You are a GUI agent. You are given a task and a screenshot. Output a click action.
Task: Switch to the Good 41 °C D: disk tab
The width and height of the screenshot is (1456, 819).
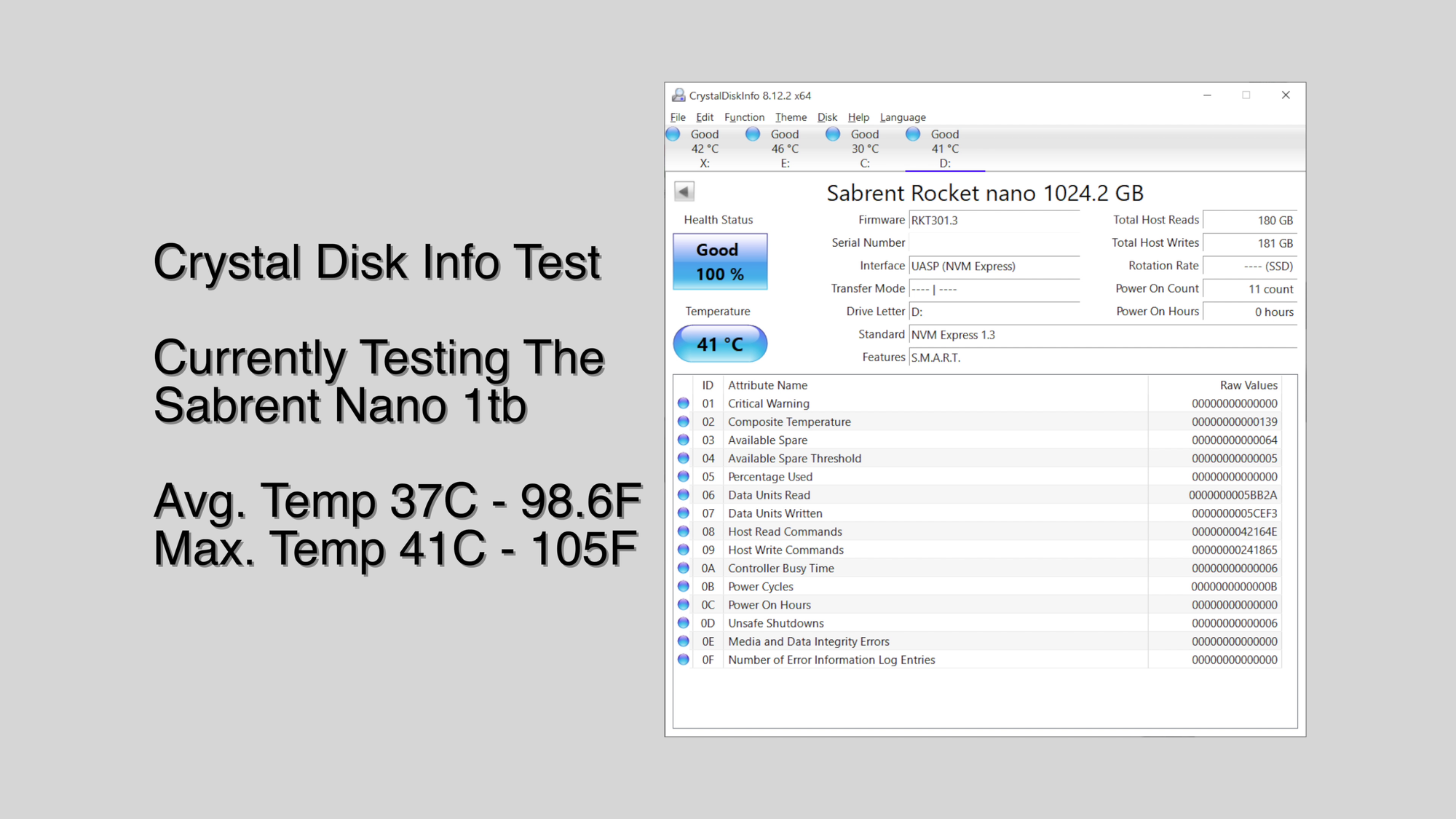point(945,149)
